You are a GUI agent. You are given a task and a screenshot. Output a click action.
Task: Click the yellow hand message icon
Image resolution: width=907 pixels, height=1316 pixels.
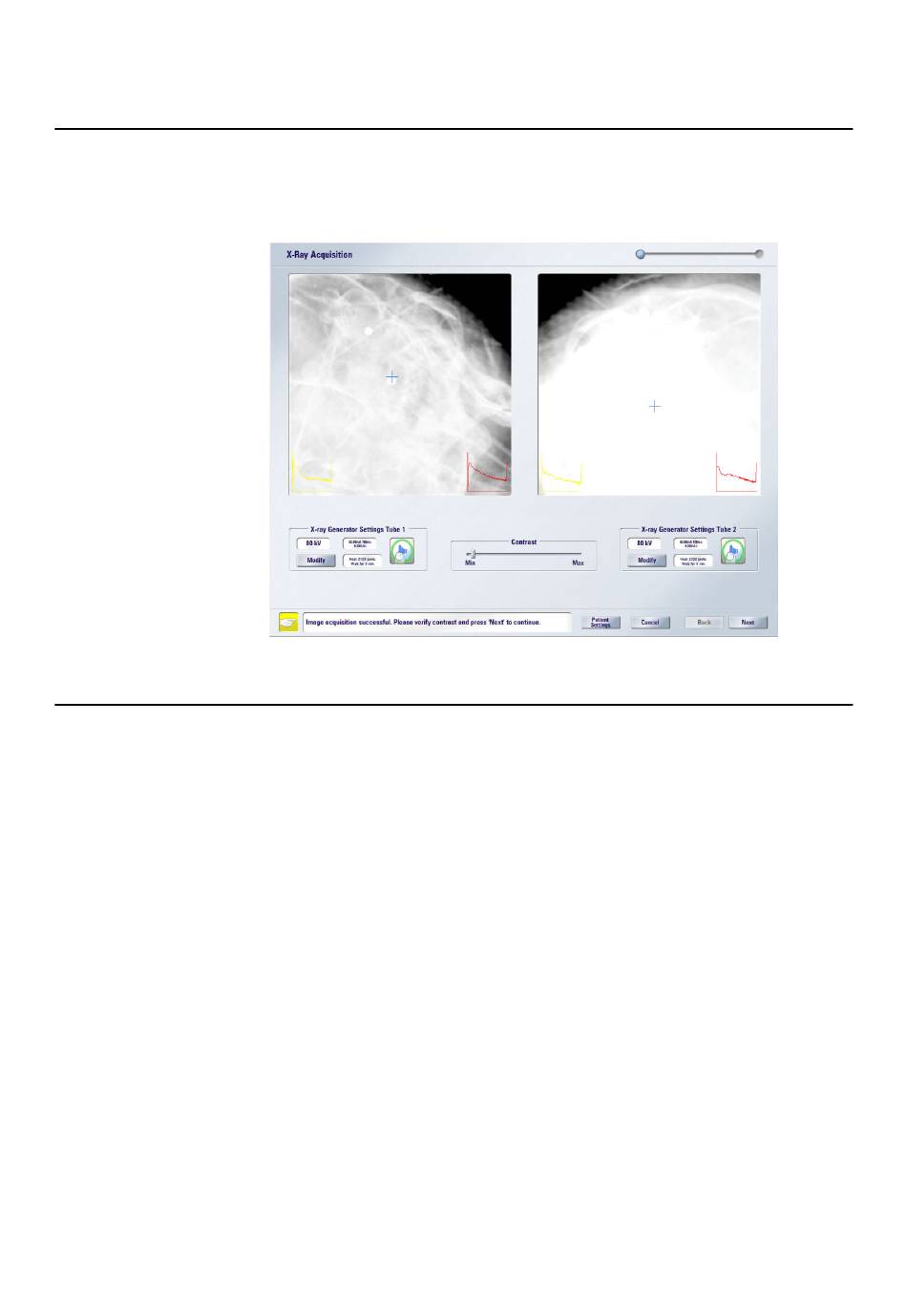point(287,622)
